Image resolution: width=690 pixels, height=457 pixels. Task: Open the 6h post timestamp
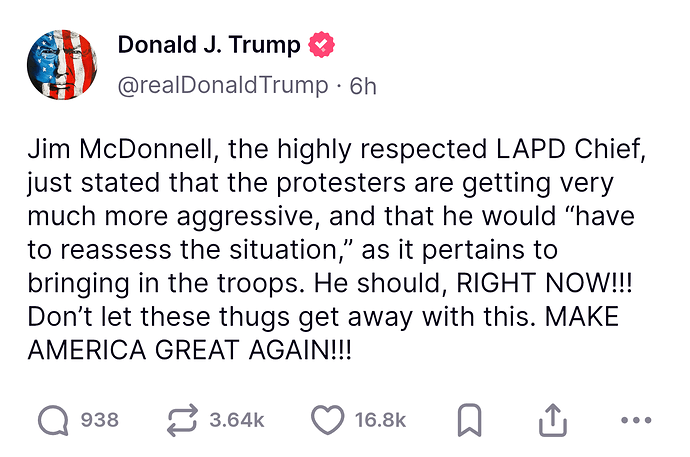(363, 86)
